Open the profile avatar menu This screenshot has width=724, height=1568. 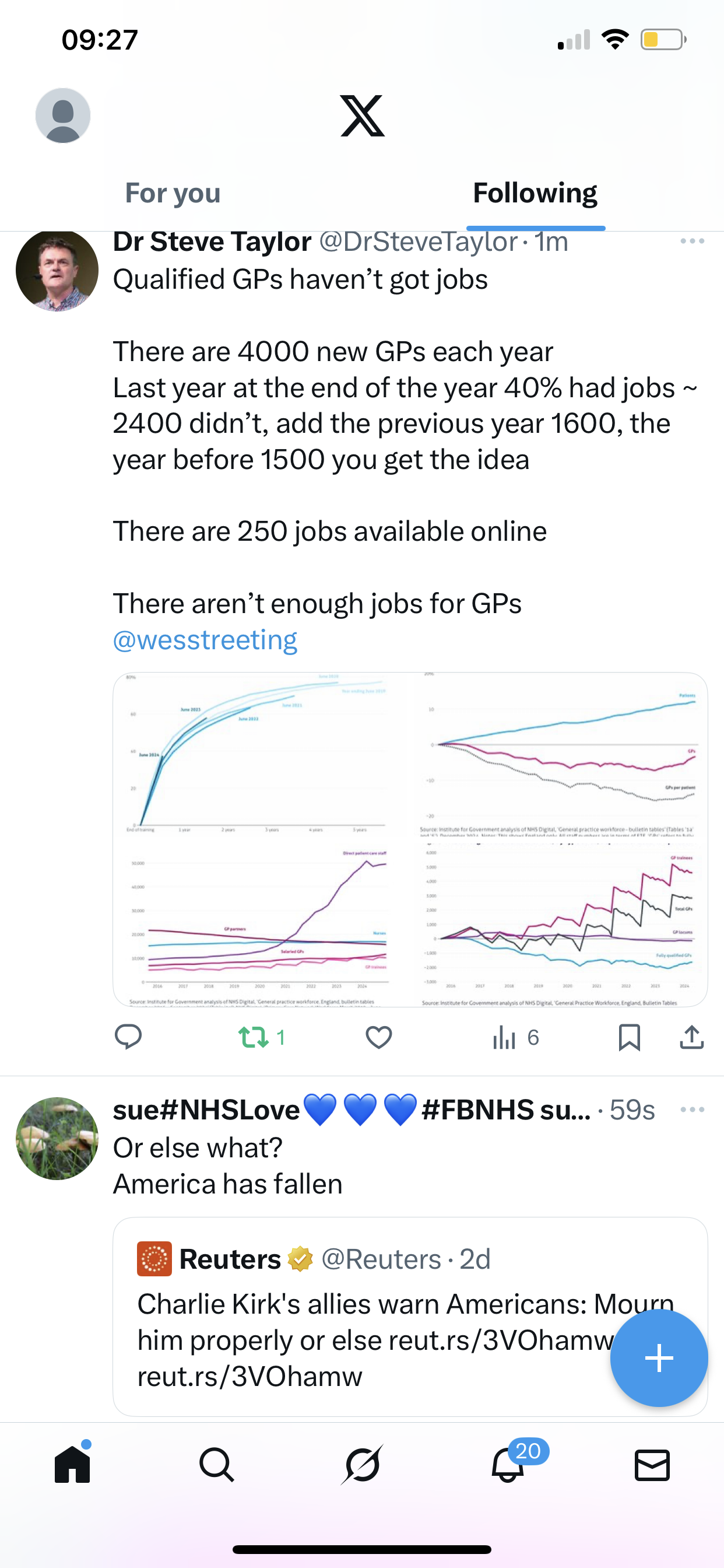(63, 115)
